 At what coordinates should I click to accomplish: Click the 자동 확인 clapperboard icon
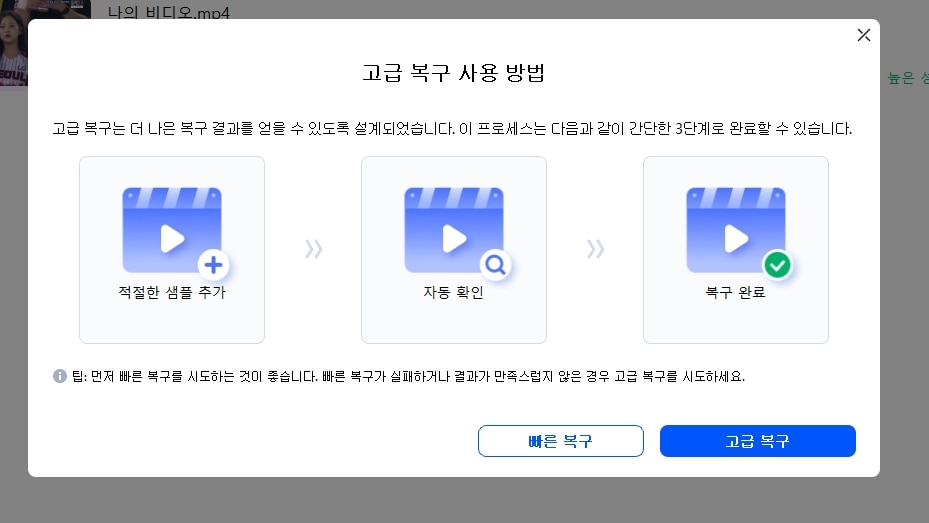[x=454, y=230]
